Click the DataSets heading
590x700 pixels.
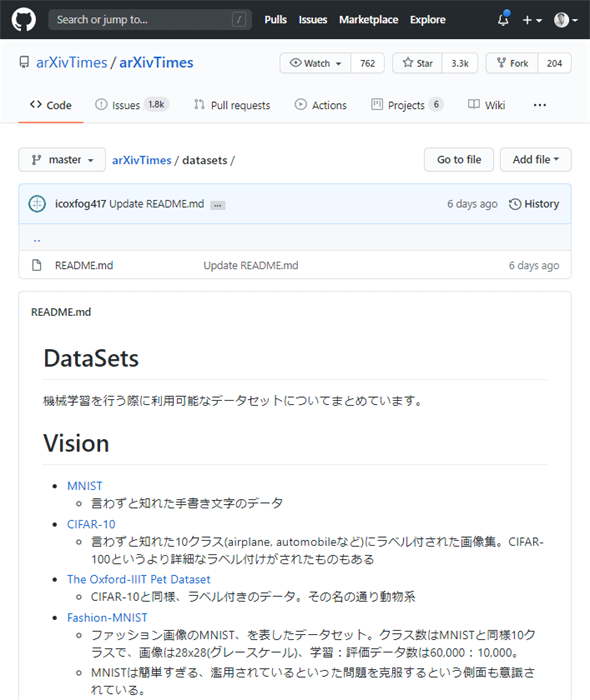point(91,358)
